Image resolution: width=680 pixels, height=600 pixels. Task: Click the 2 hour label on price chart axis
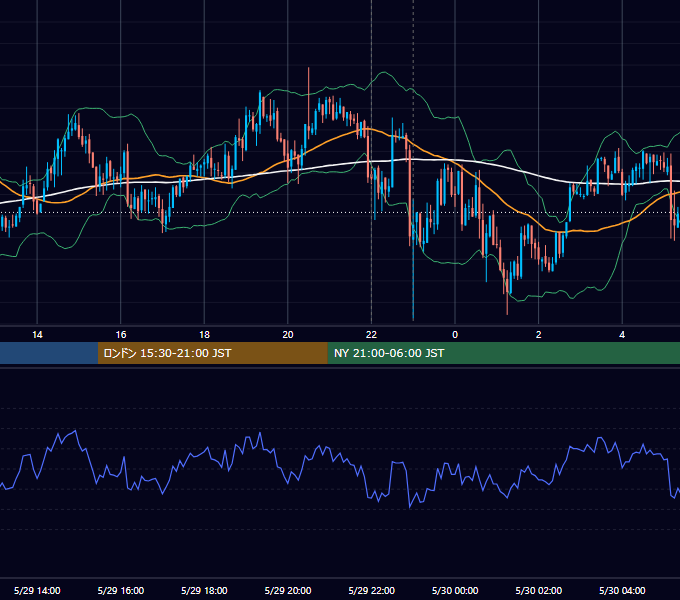pos(539,335)
